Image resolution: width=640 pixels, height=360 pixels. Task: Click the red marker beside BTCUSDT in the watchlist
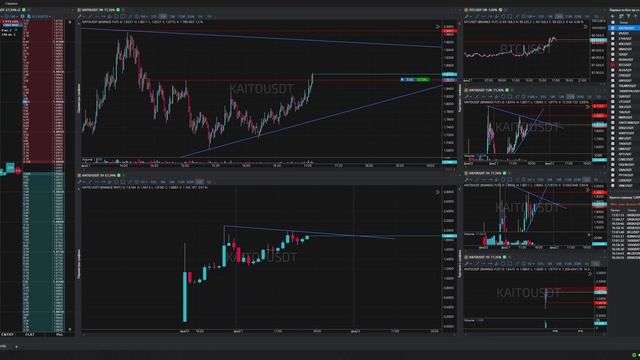pos(613,65)
